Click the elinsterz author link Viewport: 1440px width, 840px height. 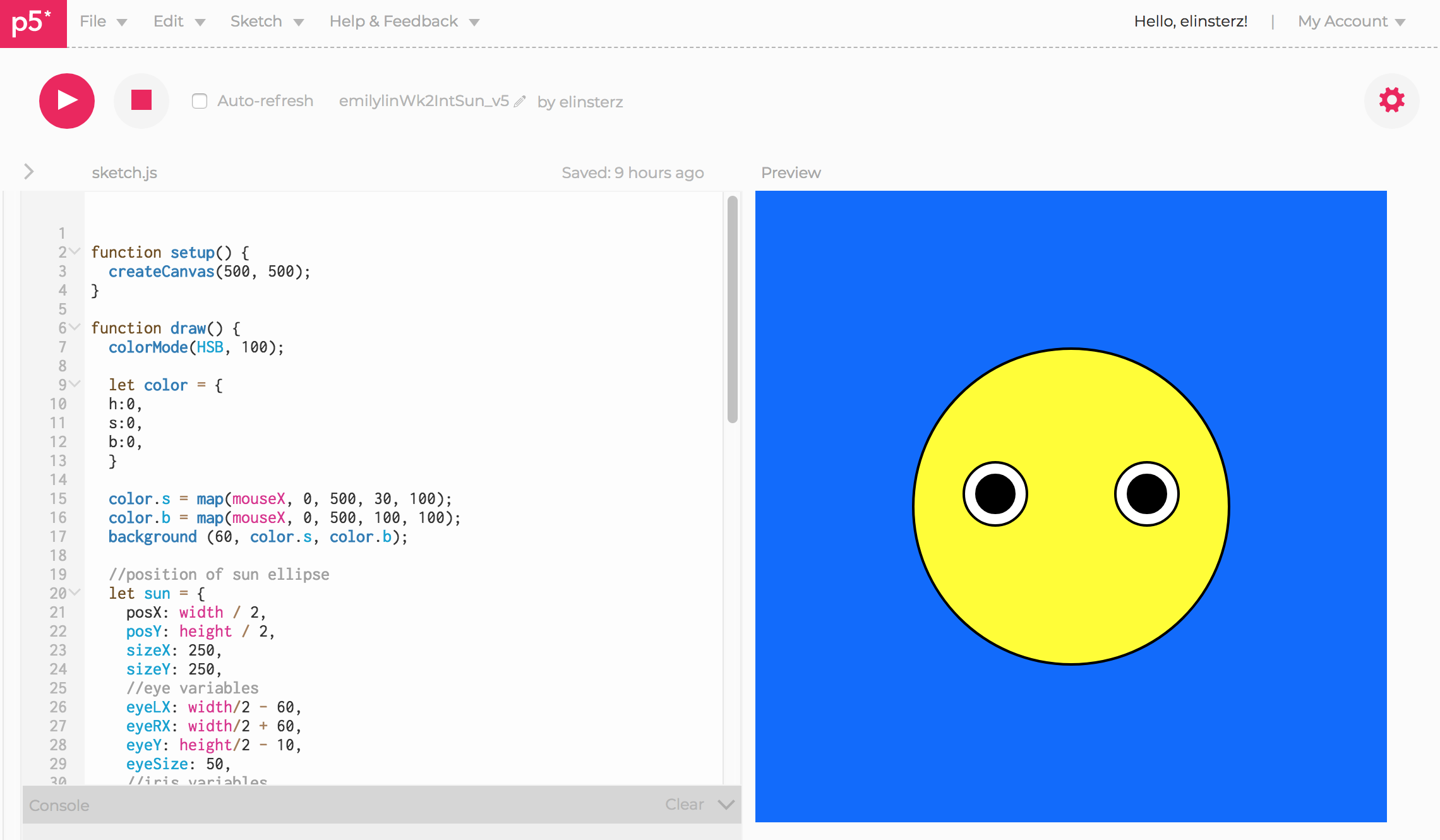click(591, 102)
